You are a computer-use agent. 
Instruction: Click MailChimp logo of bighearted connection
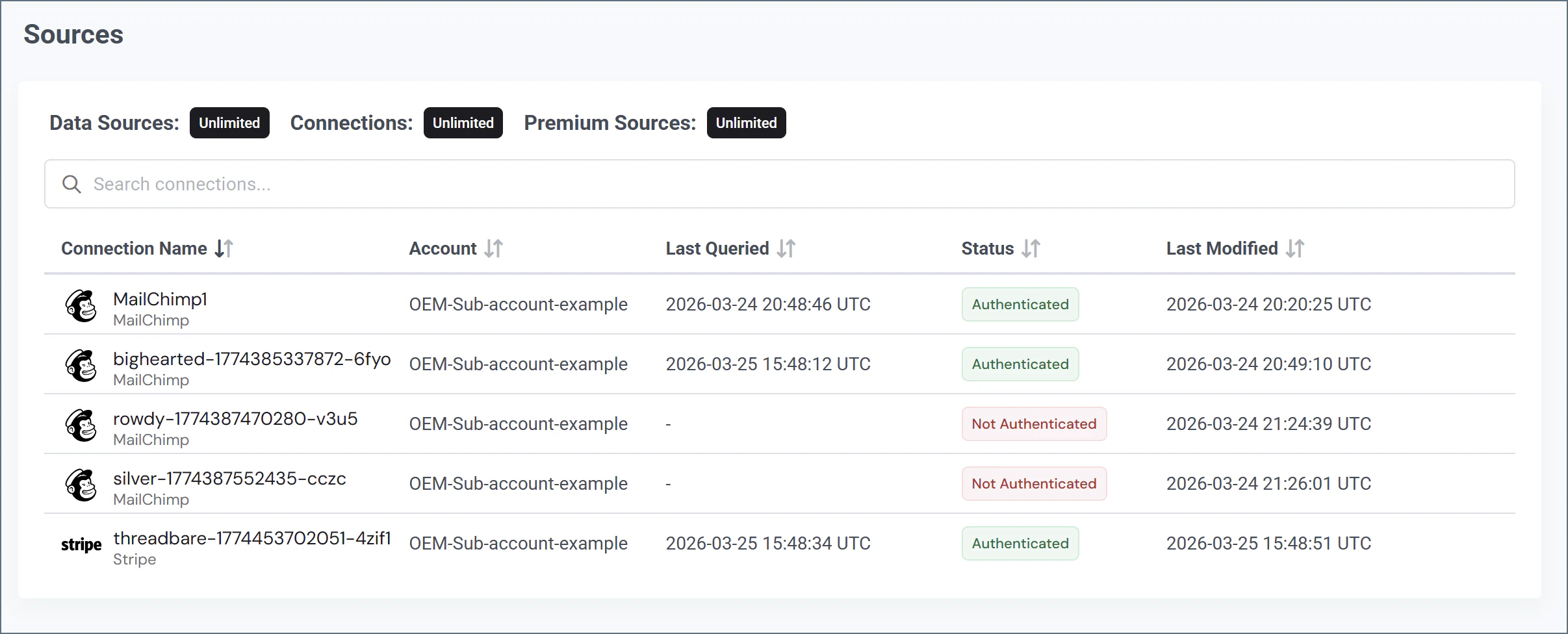tap(81, 365)
